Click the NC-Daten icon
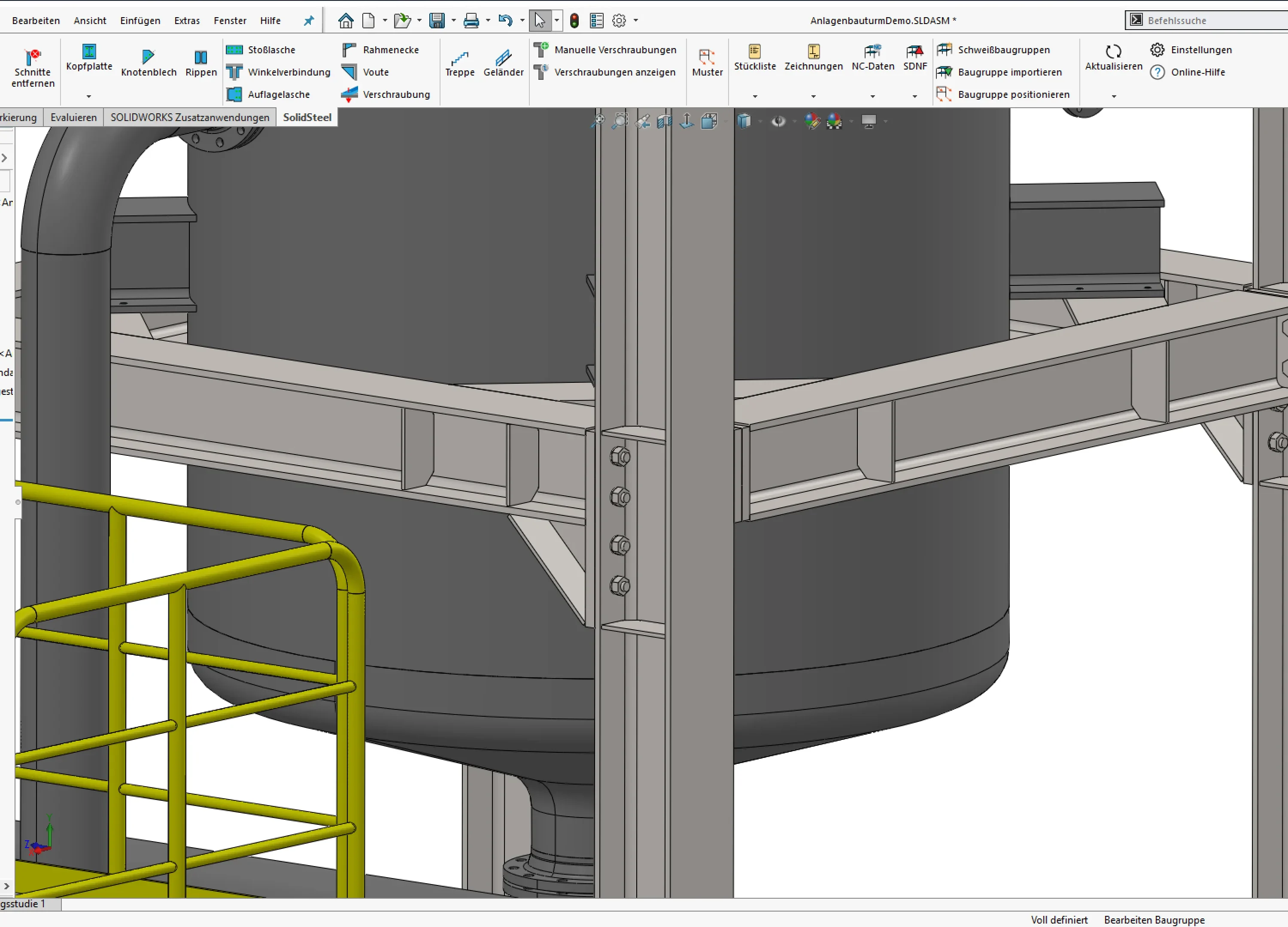1288x927 pixels. click(873, 51)
